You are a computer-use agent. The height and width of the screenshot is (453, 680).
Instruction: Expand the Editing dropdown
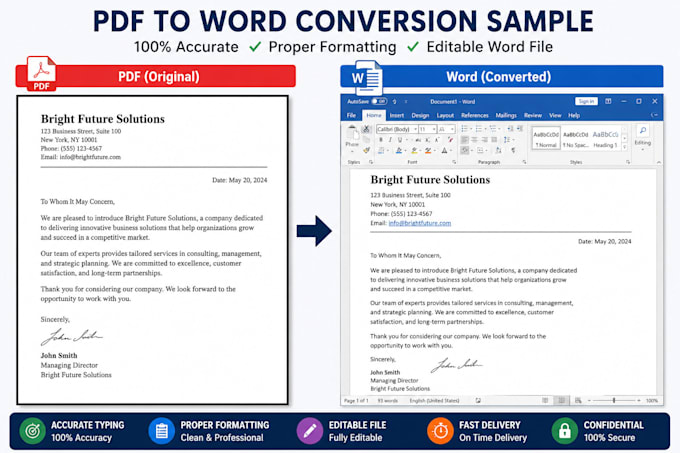tap(643, 150)
